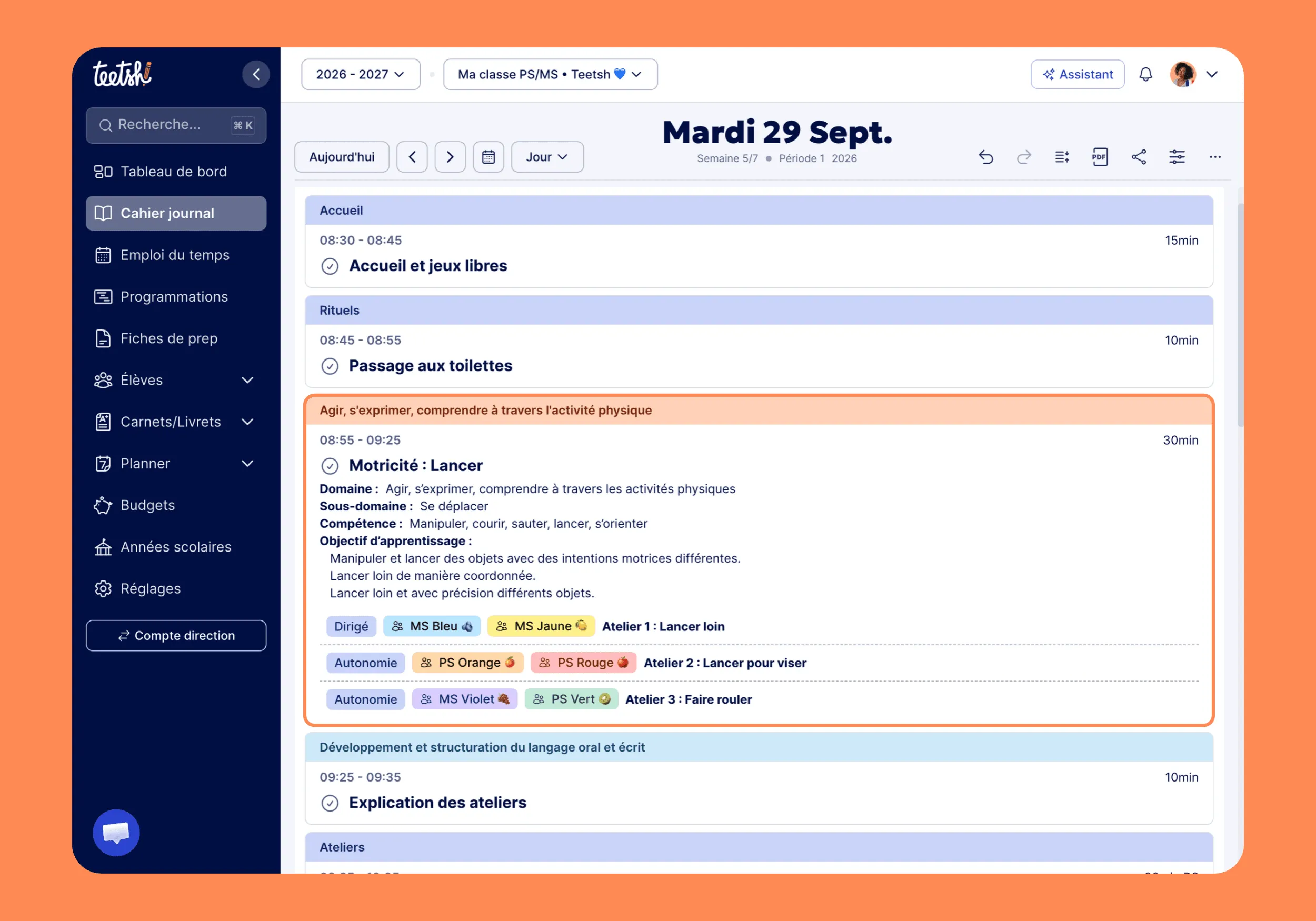Click the Recherche search field
This screenshot has height=921, width=1316.
pos(176,125)
